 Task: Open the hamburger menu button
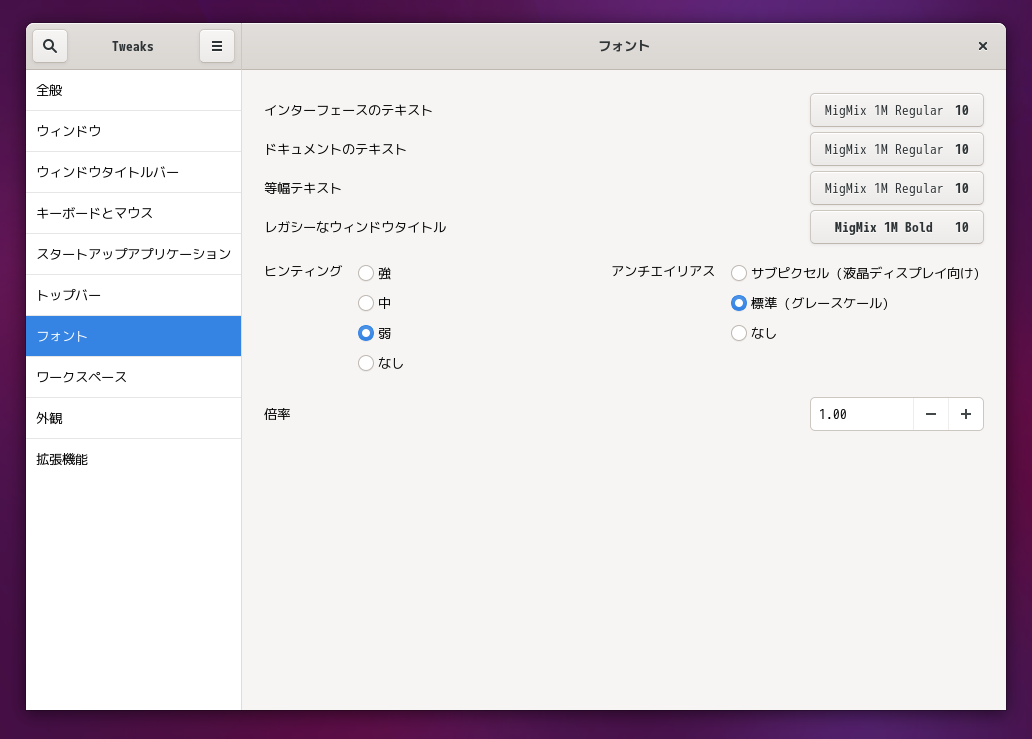(217, 46)
